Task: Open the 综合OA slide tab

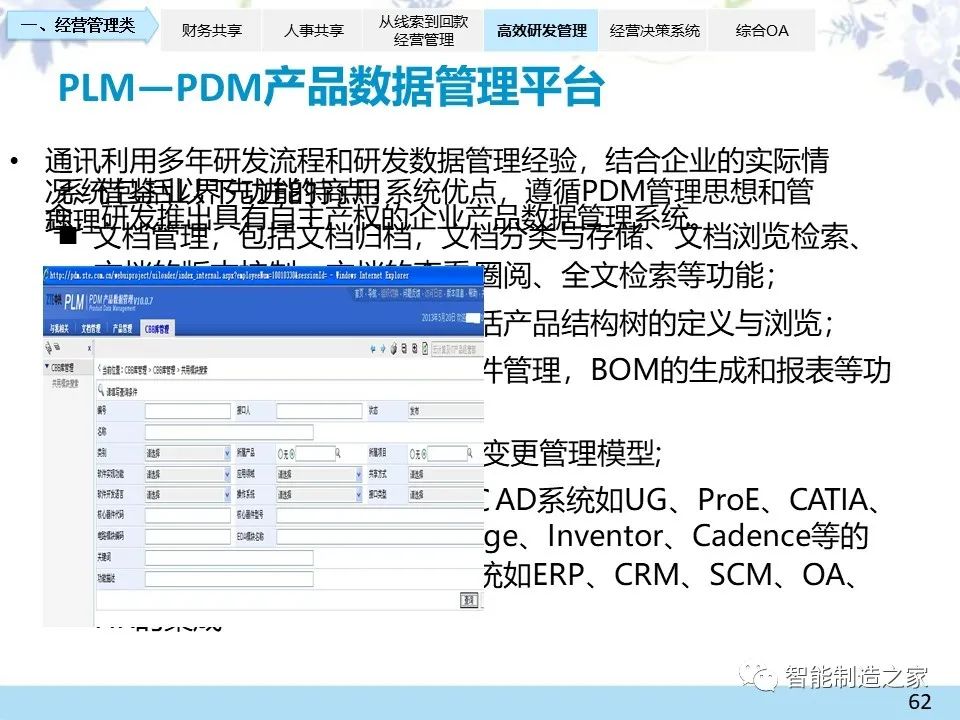Action: (x=762, y=31)
